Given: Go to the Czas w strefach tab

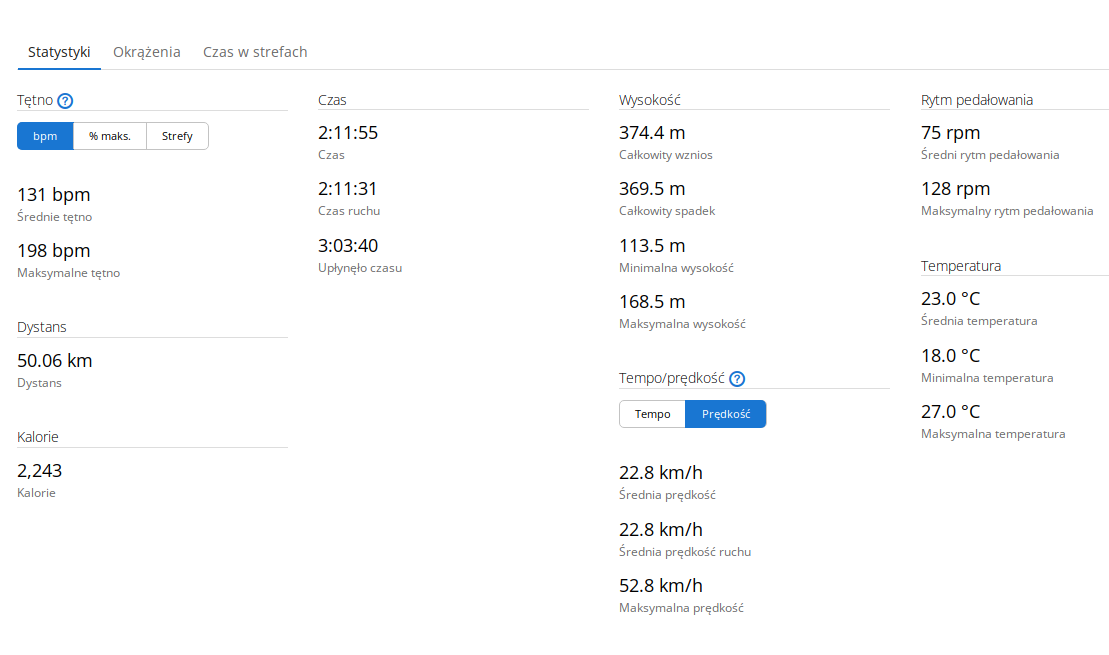Looking at the screenshot, I should coord(255,52).
